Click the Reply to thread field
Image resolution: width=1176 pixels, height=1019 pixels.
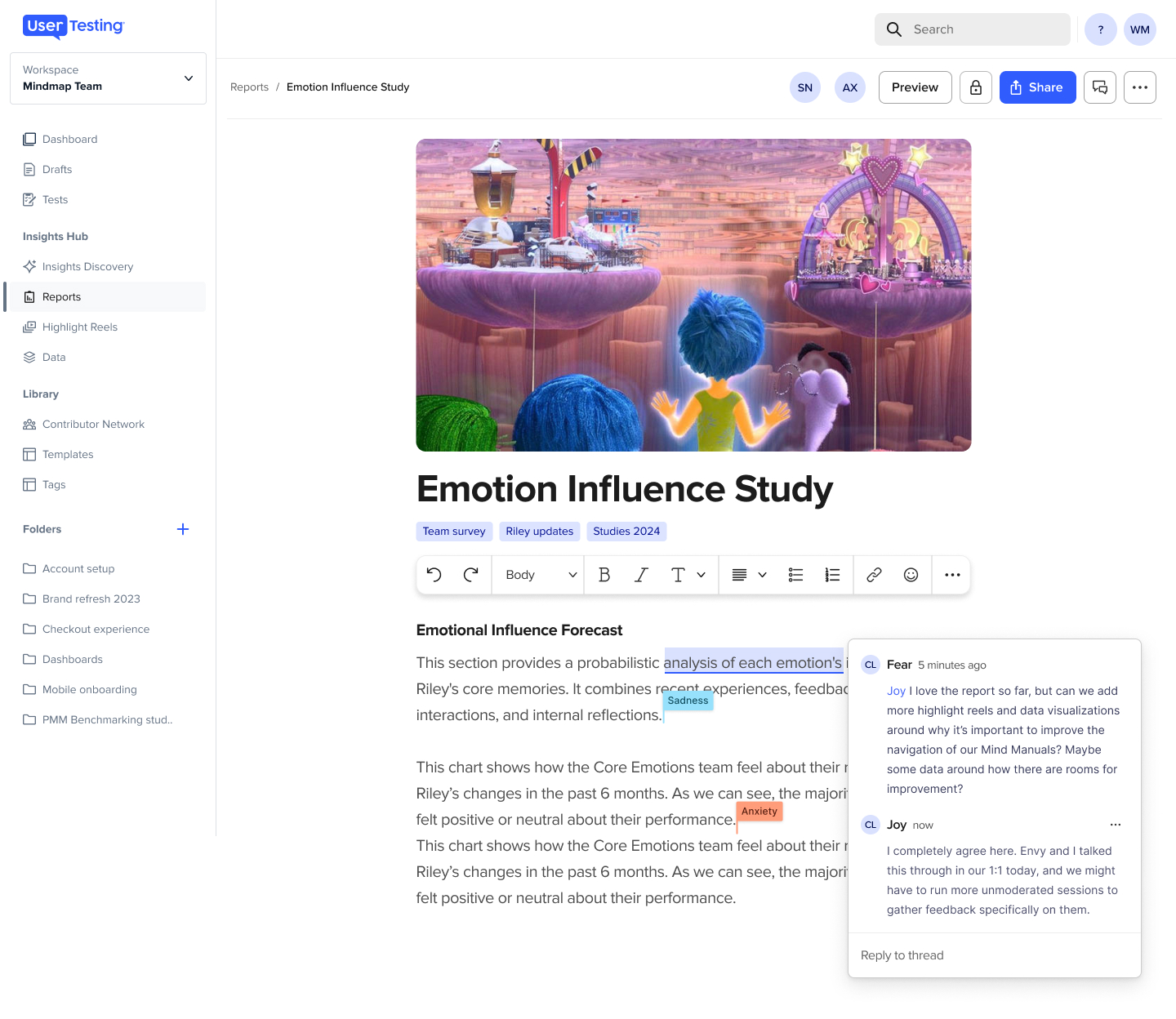point(994,955)
